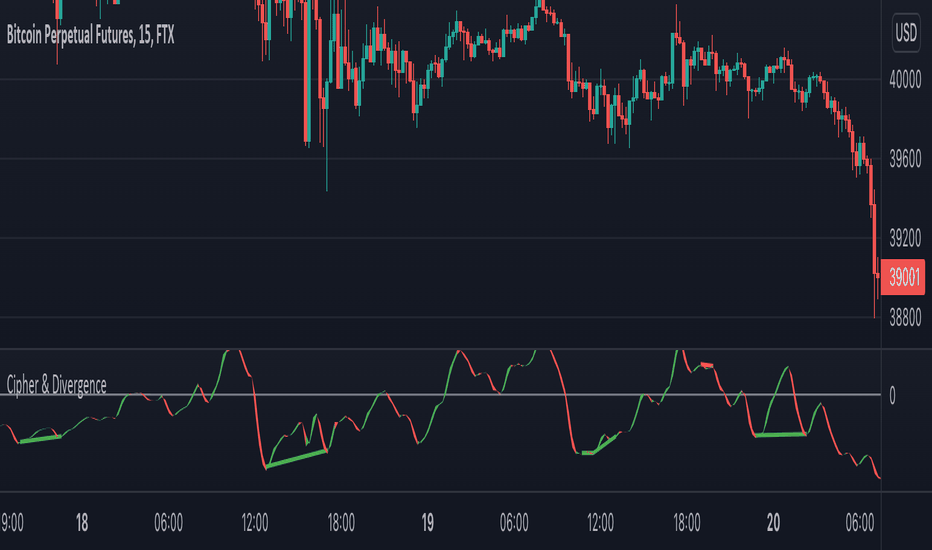This screenshot has height=550, width=932.
Task: Click the USD currency button
Action: point(906,32)
